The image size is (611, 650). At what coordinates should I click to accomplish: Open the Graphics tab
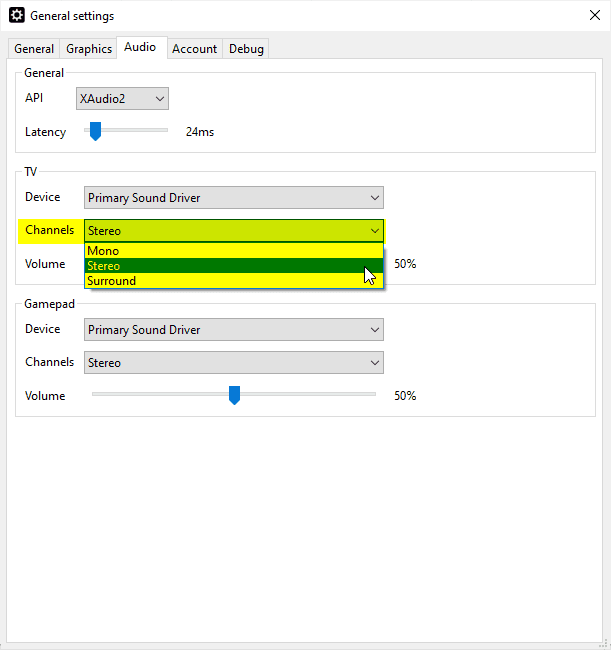point(89,49)
